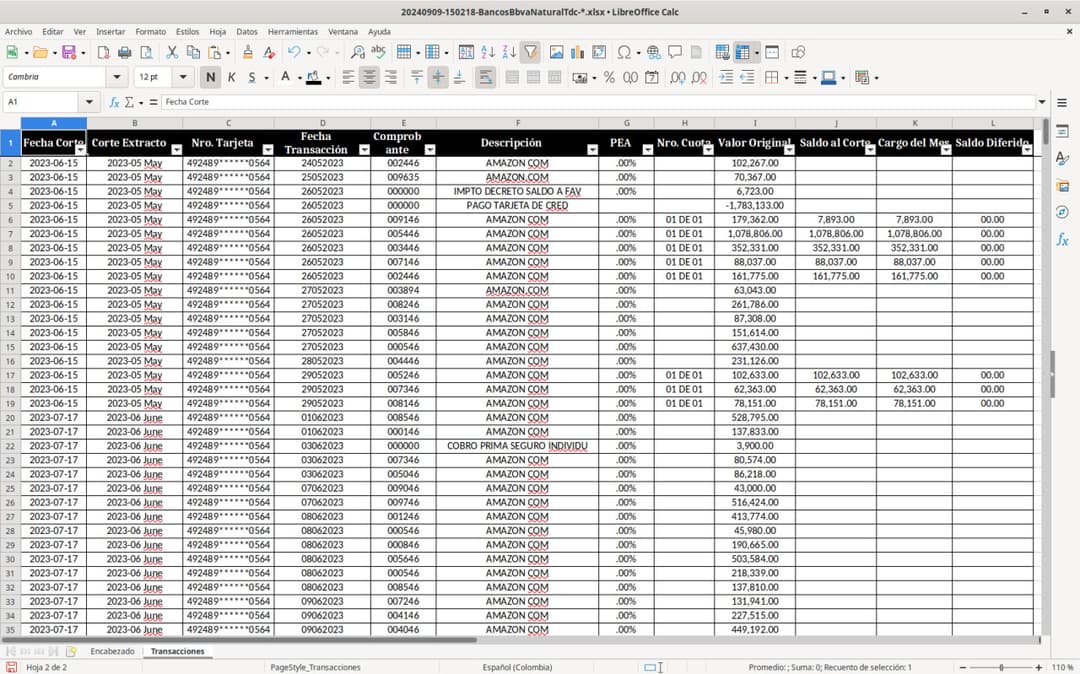Select column F header
Viewport: 1080px width, 674px height.
coord(517,123)
